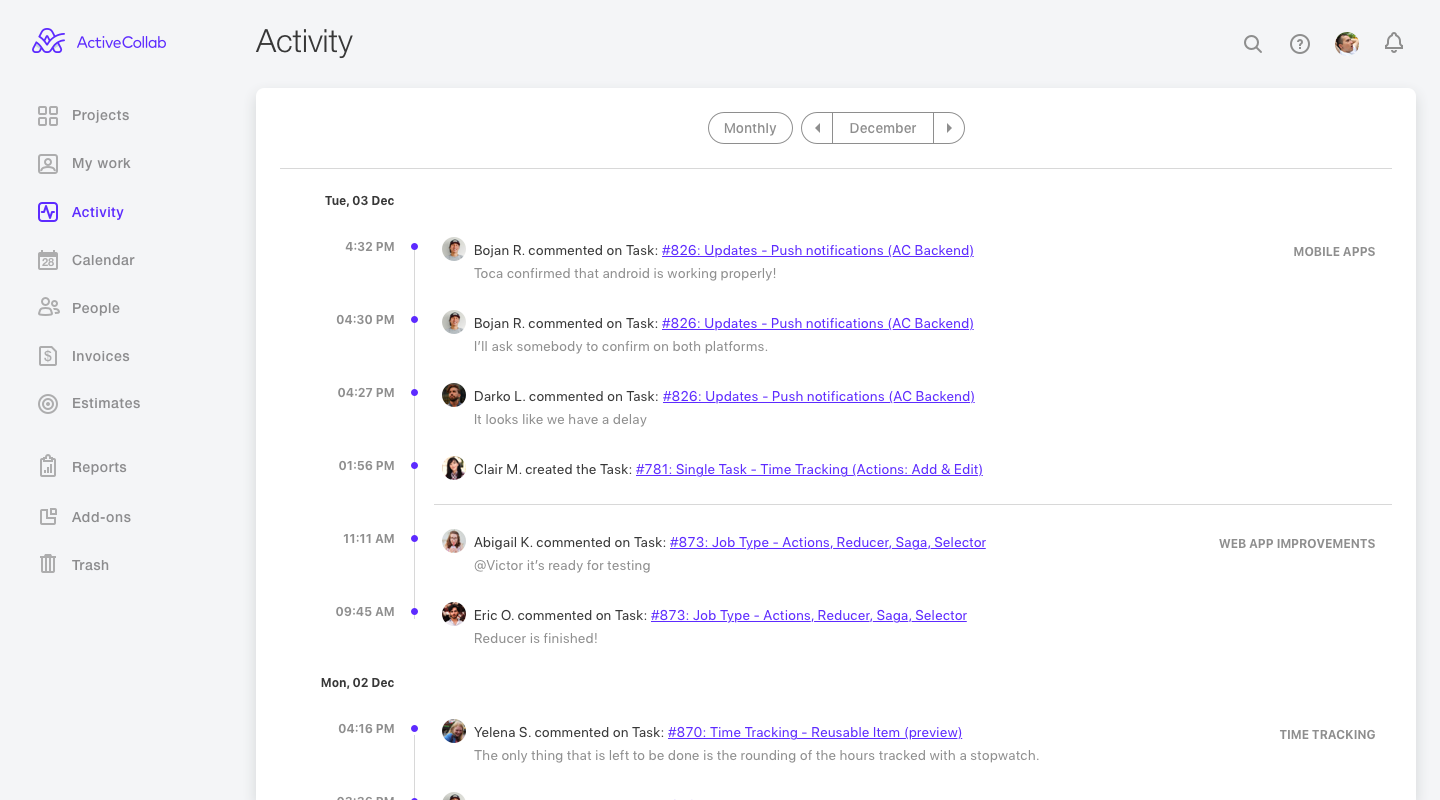
Task: Click Yelena S. avatar at 04:16 PM
Action: pyautogui.click(x=454, y=731)
